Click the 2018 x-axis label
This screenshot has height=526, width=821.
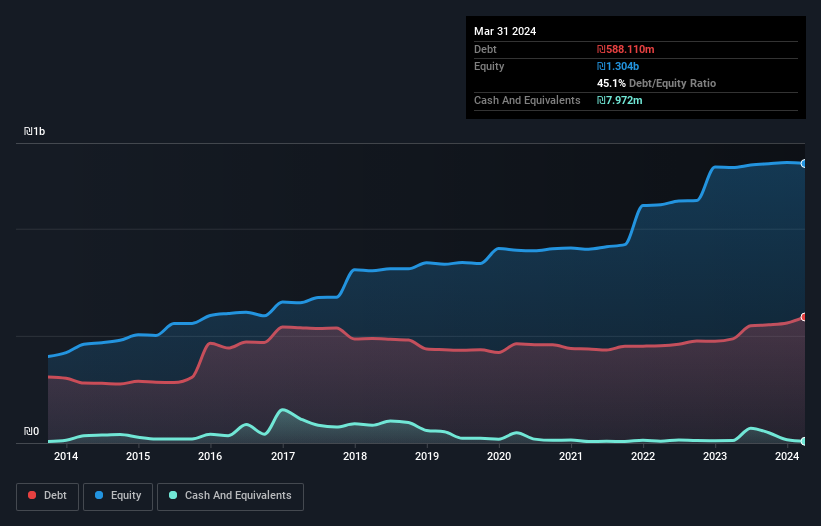(355, 456)
